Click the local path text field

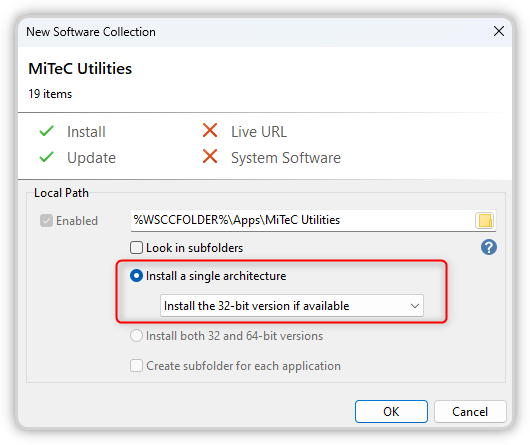pos(303,220)
